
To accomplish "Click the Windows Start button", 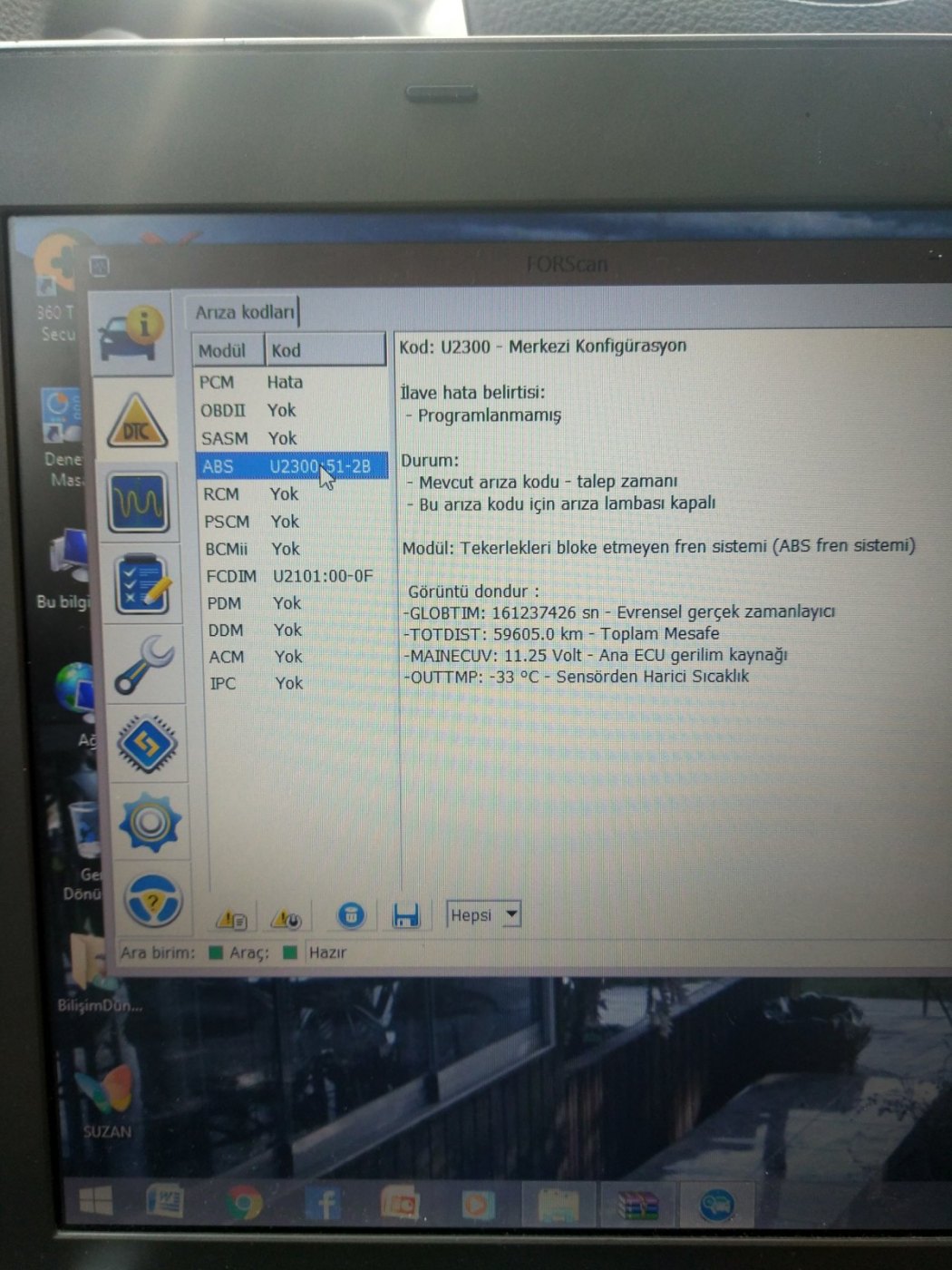I will click(95, 1202).
